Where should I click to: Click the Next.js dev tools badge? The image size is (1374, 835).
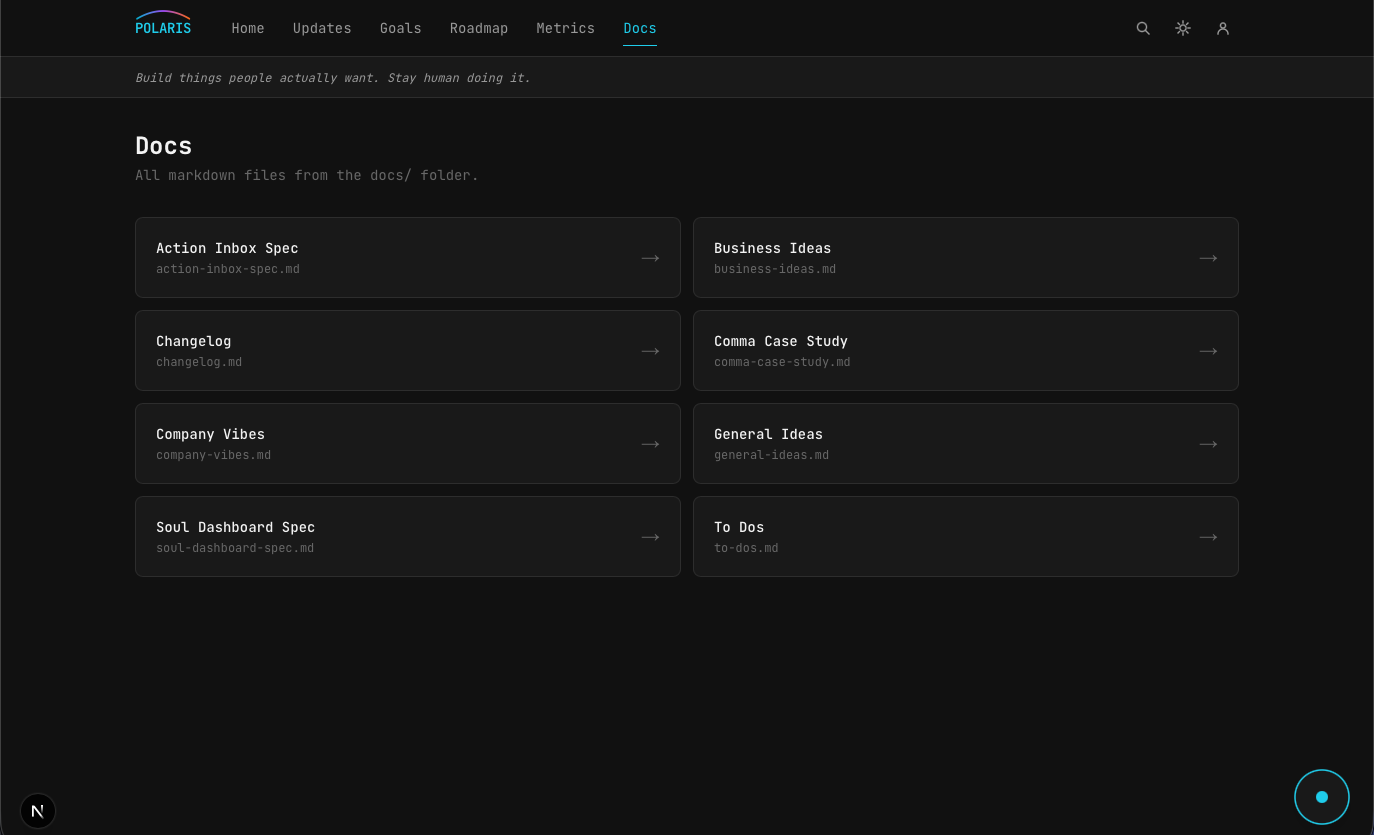click(x=38, y=811)
